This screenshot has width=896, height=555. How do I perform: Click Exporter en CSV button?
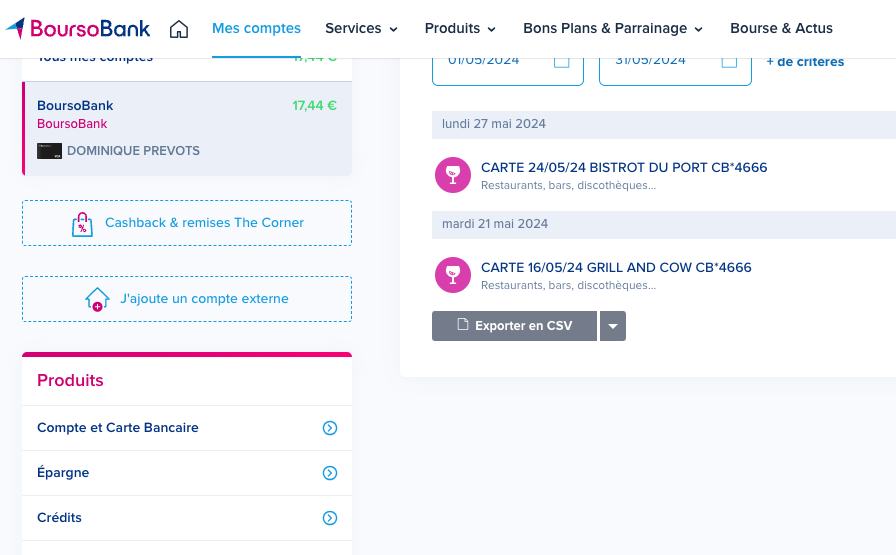coord(514,326)
